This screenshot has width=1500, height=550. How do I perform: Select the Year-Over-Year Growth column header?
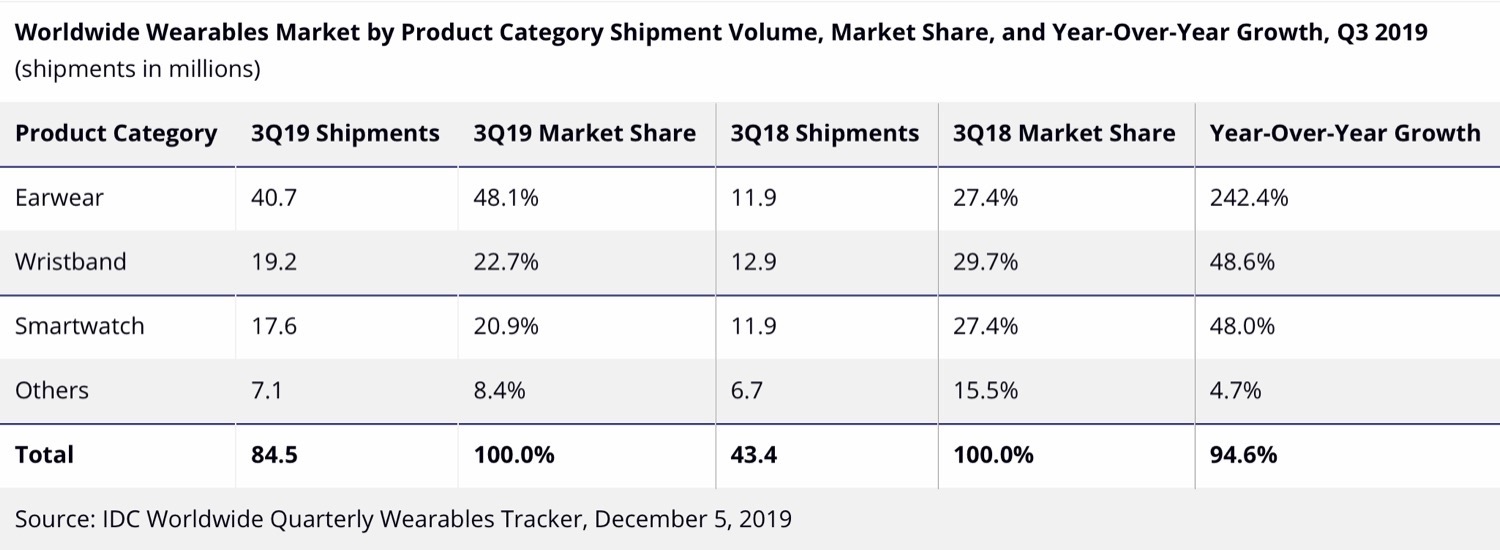1345,133
